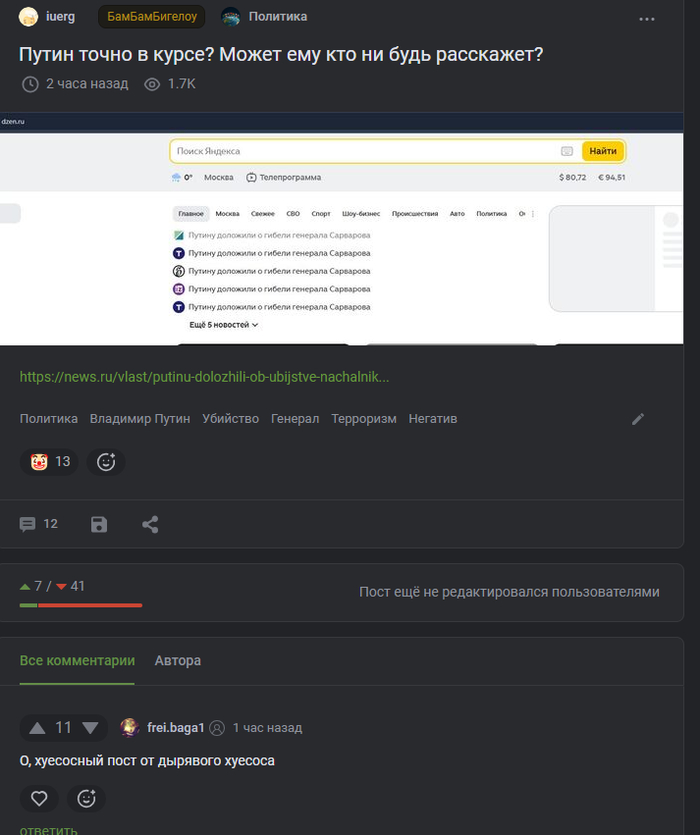Click the profile badge icon after frei.baga1
700x835 pixels.
217,728
